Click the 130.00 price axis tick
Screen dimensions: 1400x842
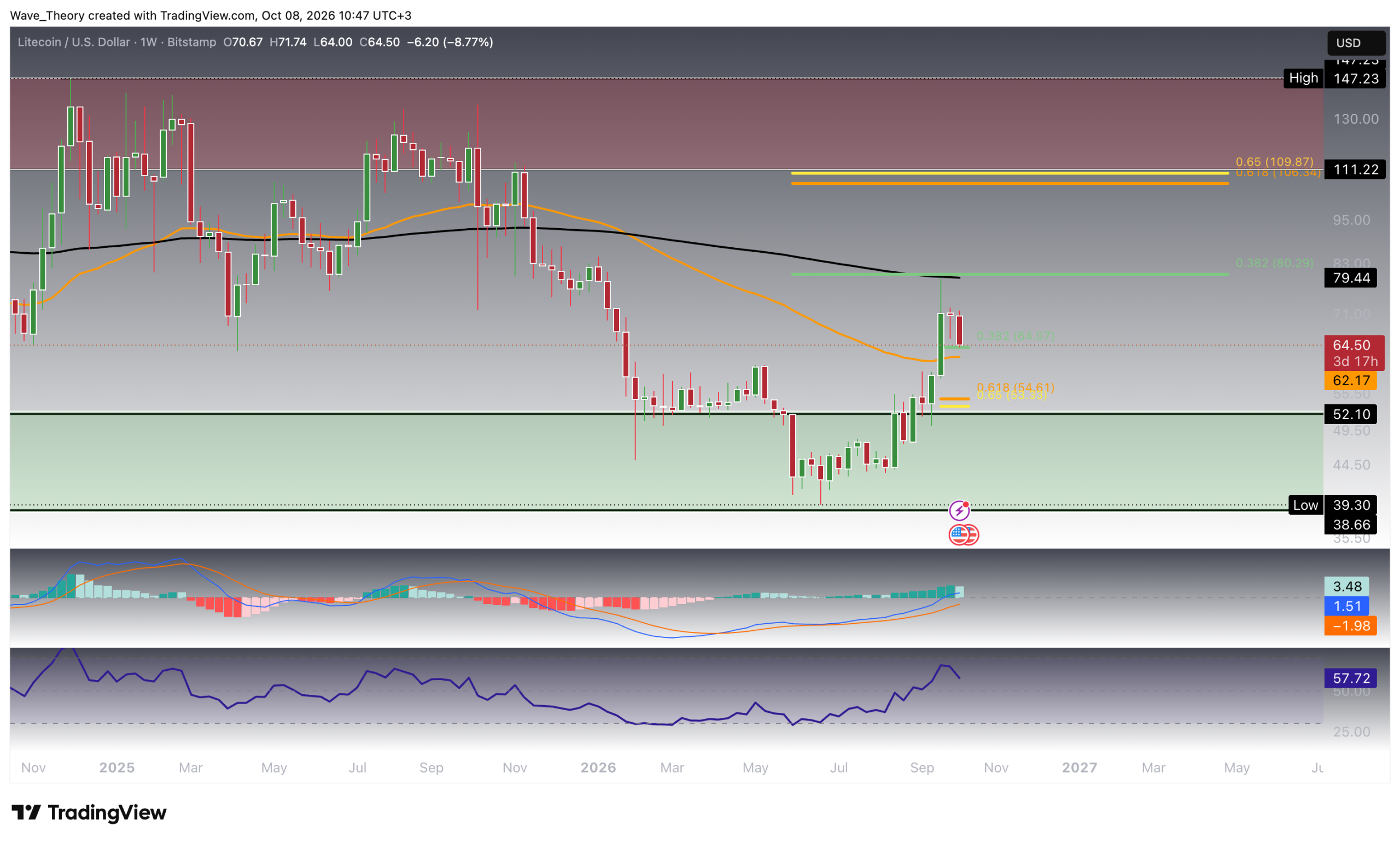click(x=1355, y=119)
